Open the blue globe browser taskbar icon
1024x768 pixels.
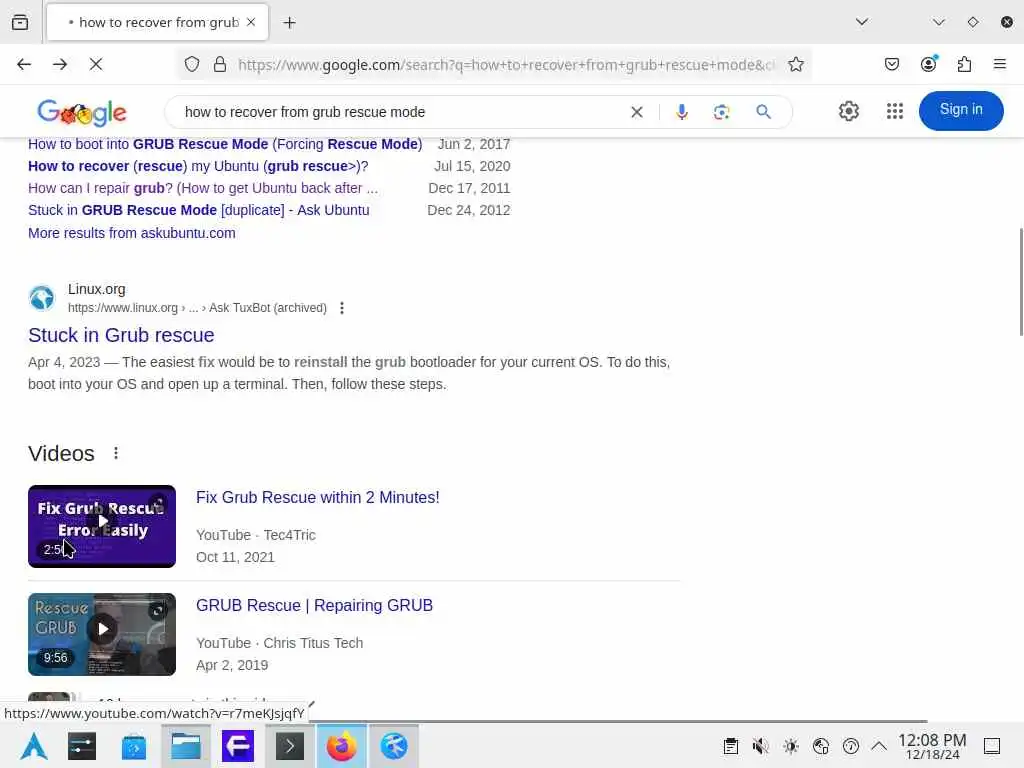click(394, 746)
